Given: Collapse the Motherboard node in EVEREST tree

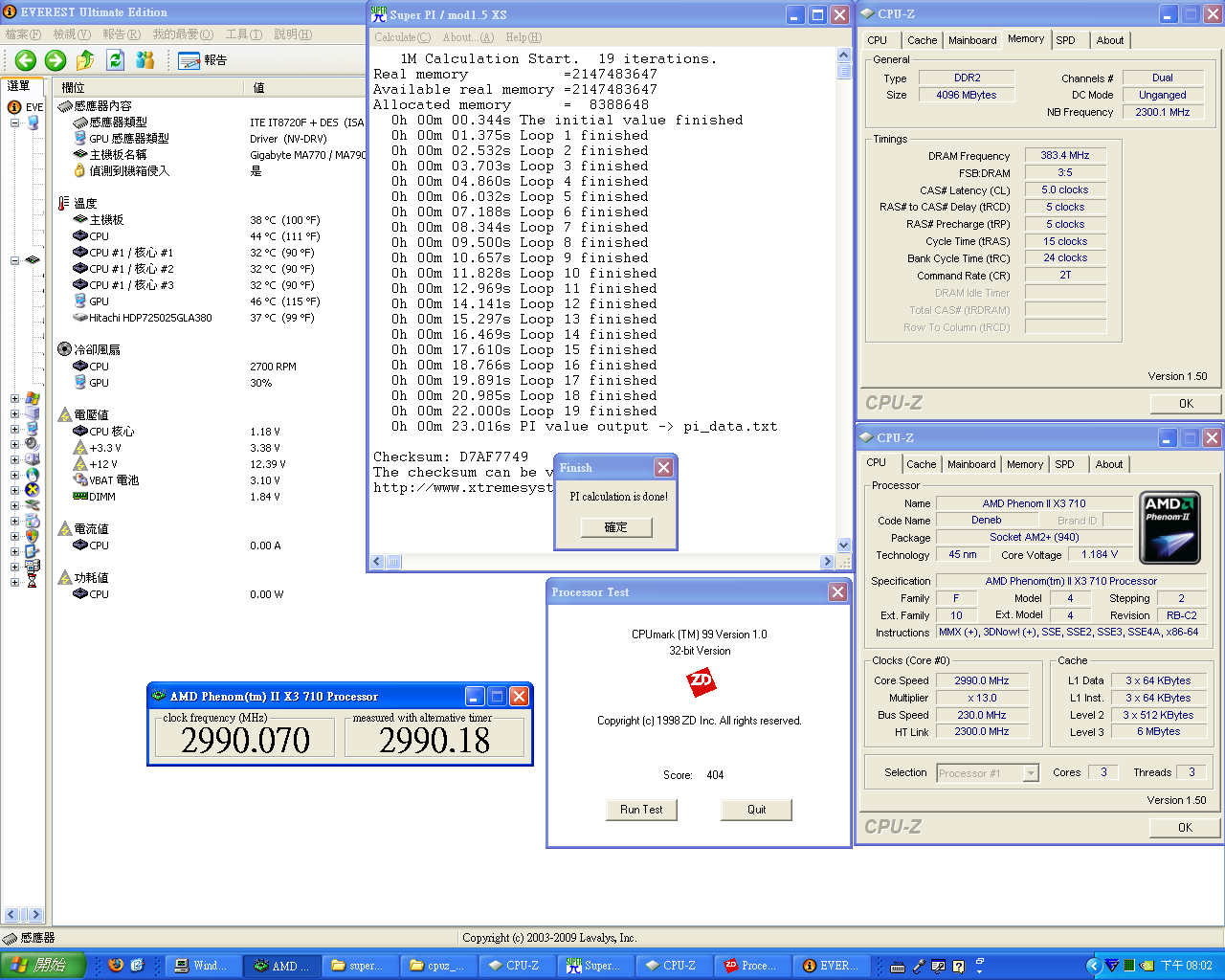Looking at the screenshot, I should pyautogui.click(x=15, y=260).
